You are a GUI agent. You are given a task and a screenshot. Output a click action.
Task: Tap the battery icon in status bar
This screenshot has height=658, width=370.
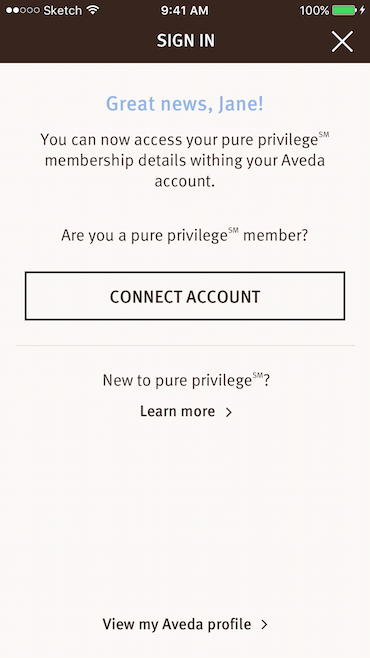point(344,10)
